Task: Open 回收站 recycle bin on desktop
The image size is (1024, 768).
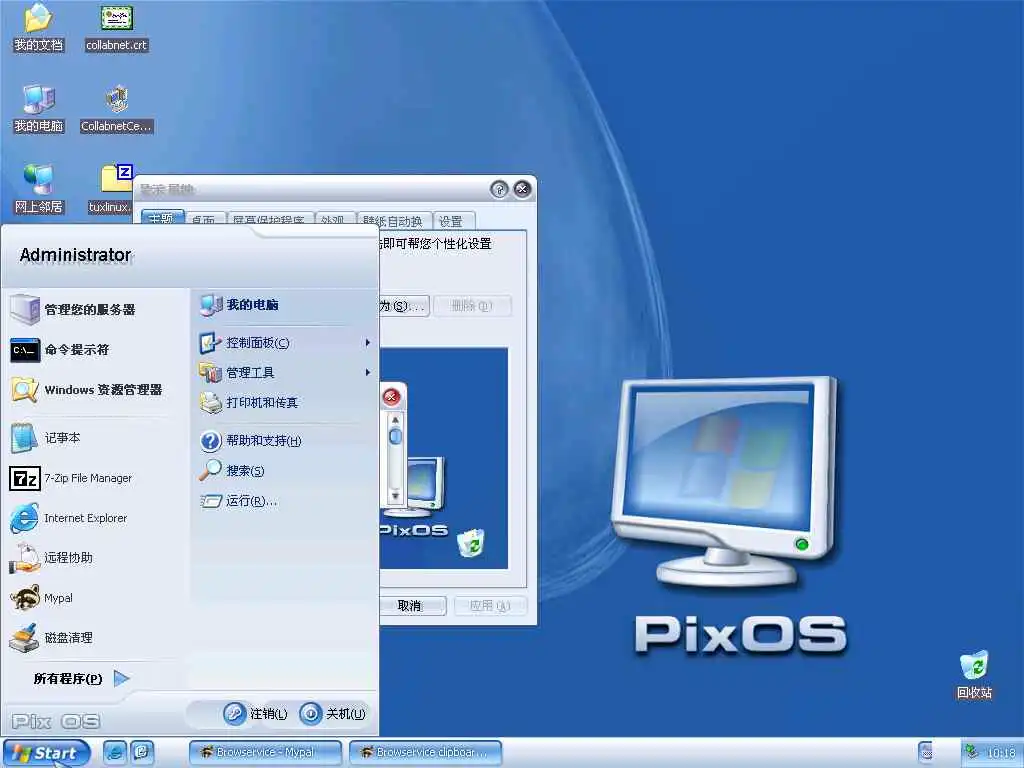Action: pos(974,675)
